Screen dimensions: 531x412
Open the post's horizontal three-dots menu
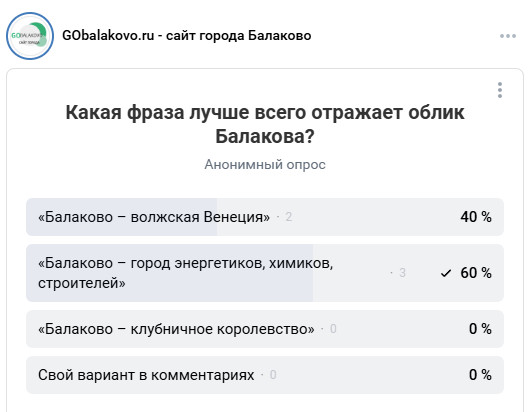coord(508,36)
